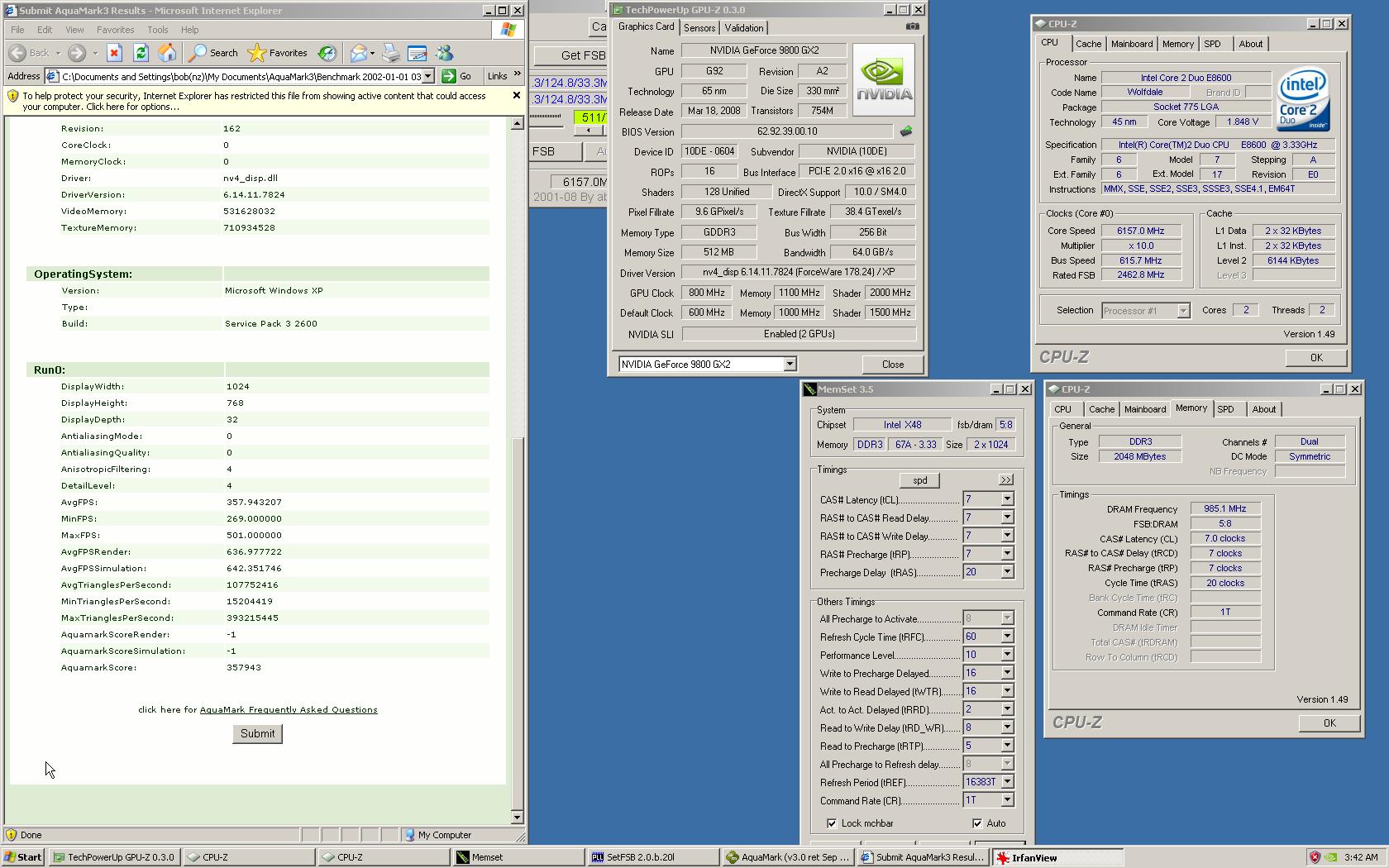
Task: Open the Links toolbar chevron in IE
Action: coord(518,75)
